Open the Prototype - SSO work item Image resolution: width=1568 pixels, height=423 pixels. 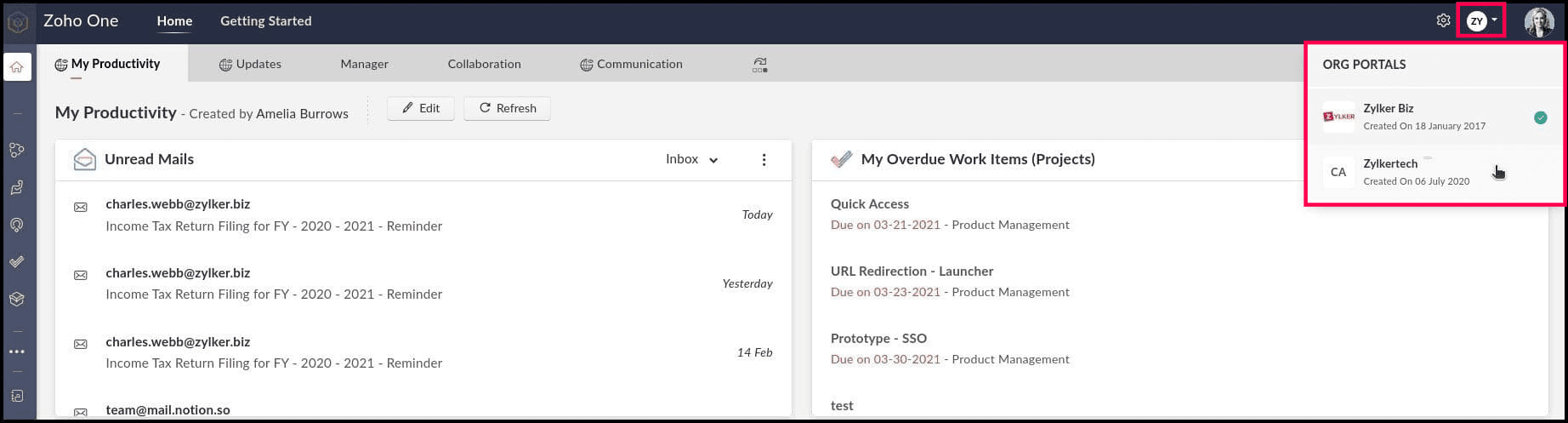point(878,339)
